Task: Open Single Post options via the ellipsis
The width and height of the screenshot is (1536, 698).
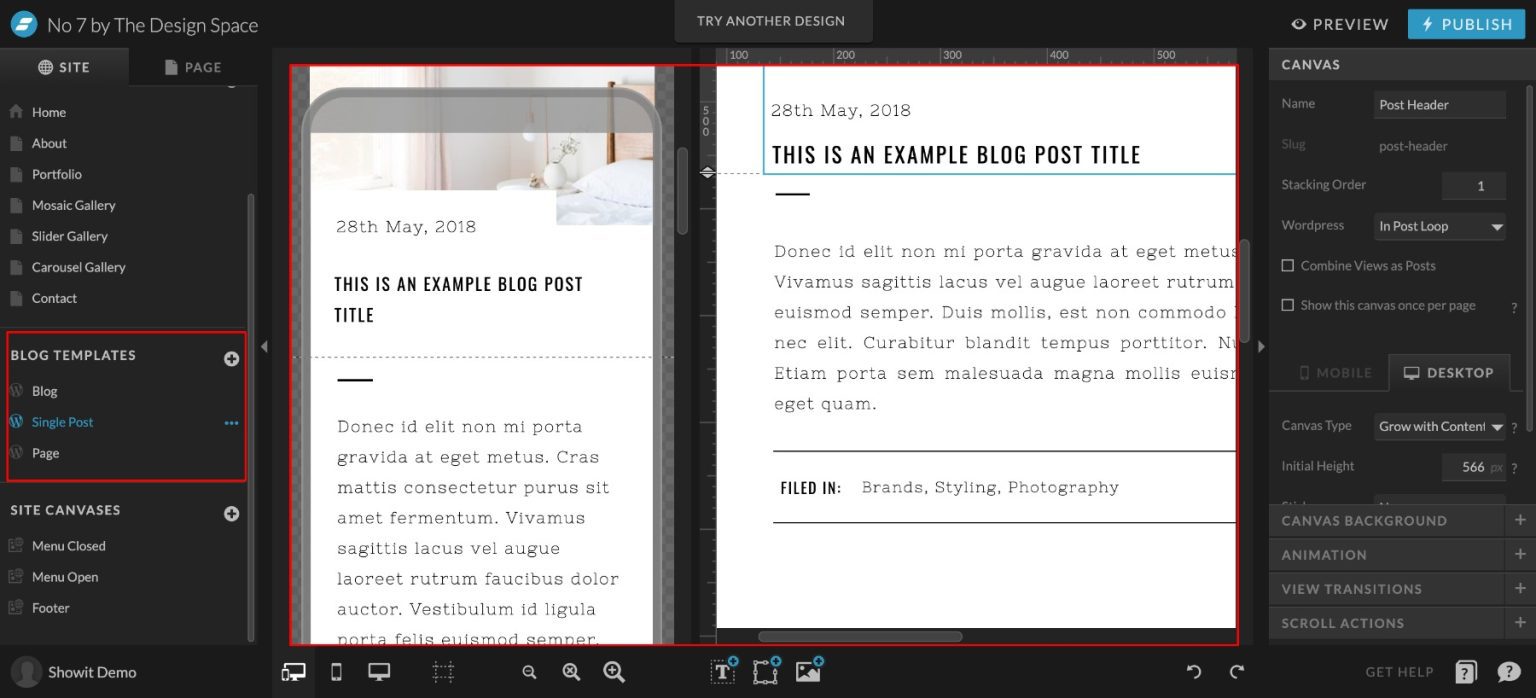Action: (231, 422)
